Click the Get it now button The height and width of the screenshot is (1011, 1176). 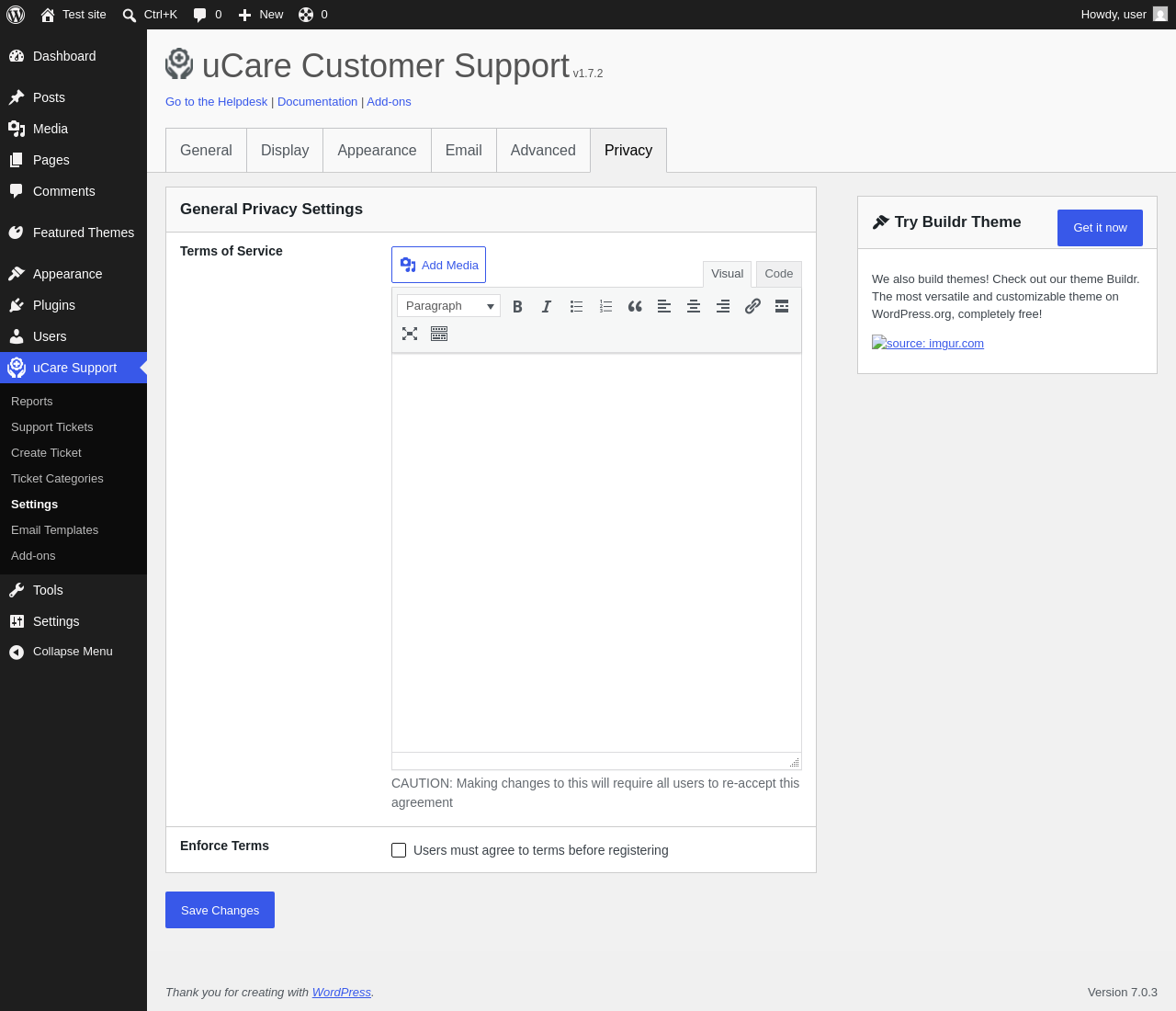coord(1100,228)
